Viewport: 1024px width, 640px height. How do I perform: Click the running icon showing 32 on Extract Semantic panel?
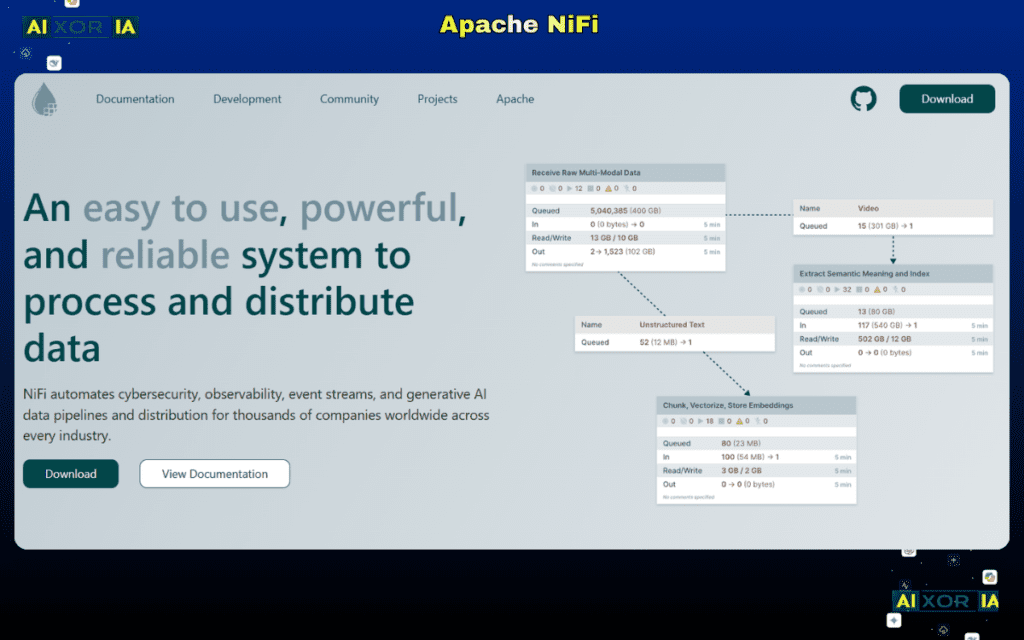pyautogui.click(x=837, y=290)
